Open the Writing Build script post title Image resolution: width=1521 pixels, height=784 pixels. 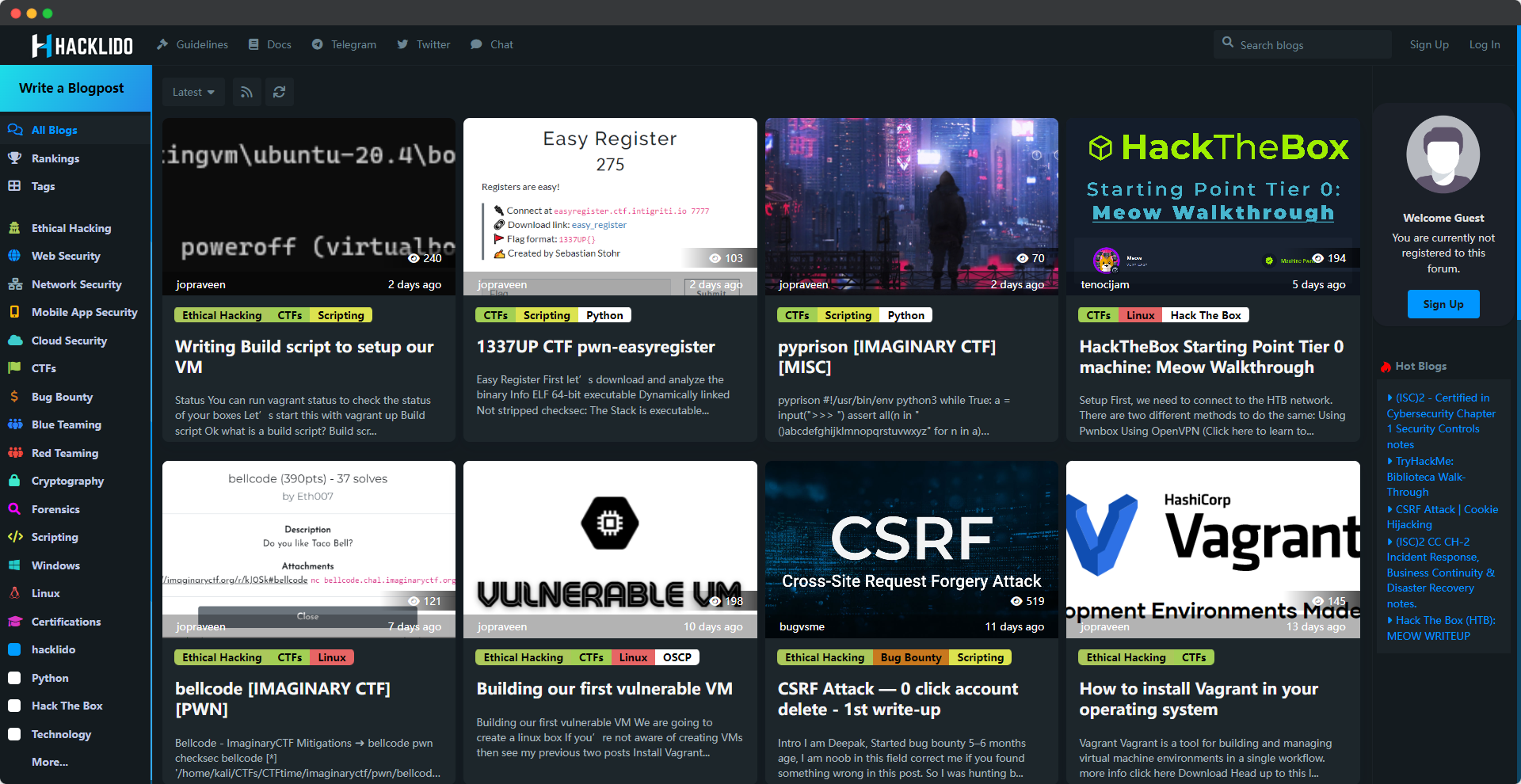[304, 357]
